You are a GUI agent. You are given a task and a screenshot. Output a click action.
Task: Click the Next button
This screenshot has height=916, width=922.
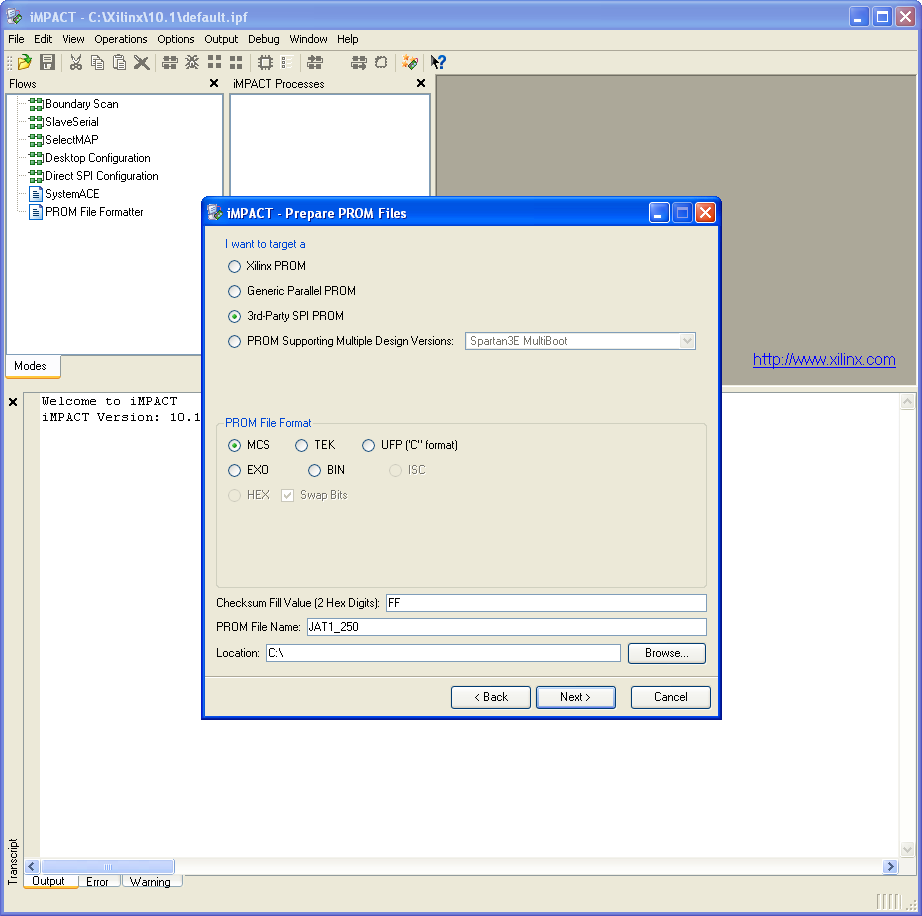[576, 697]
